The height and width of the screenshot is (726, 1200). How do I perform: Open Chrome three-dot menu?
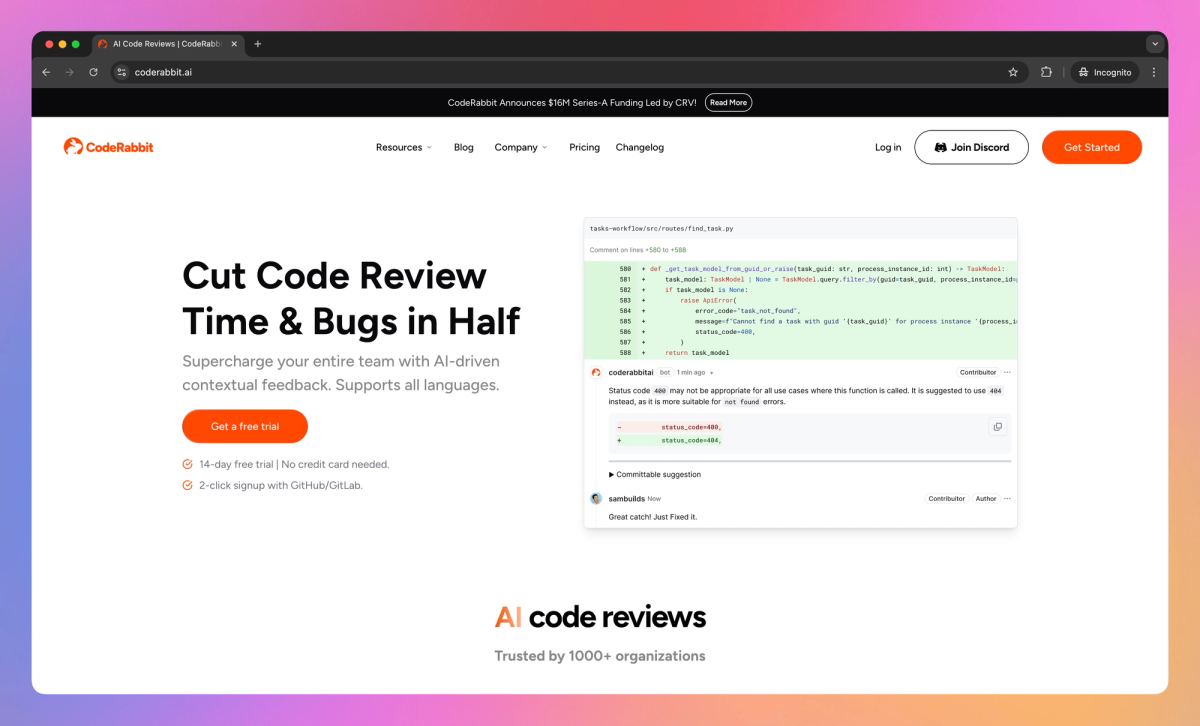pos(1154,72)
